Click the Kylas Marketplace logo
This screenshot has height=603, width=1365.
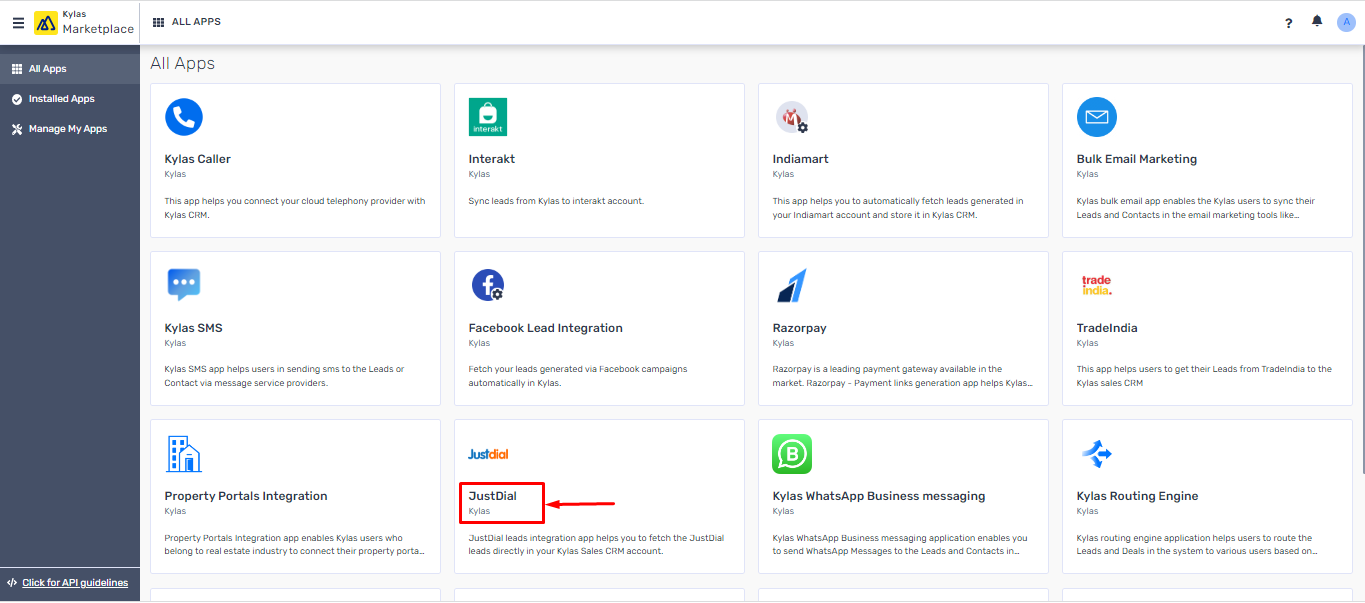[84, 23]
